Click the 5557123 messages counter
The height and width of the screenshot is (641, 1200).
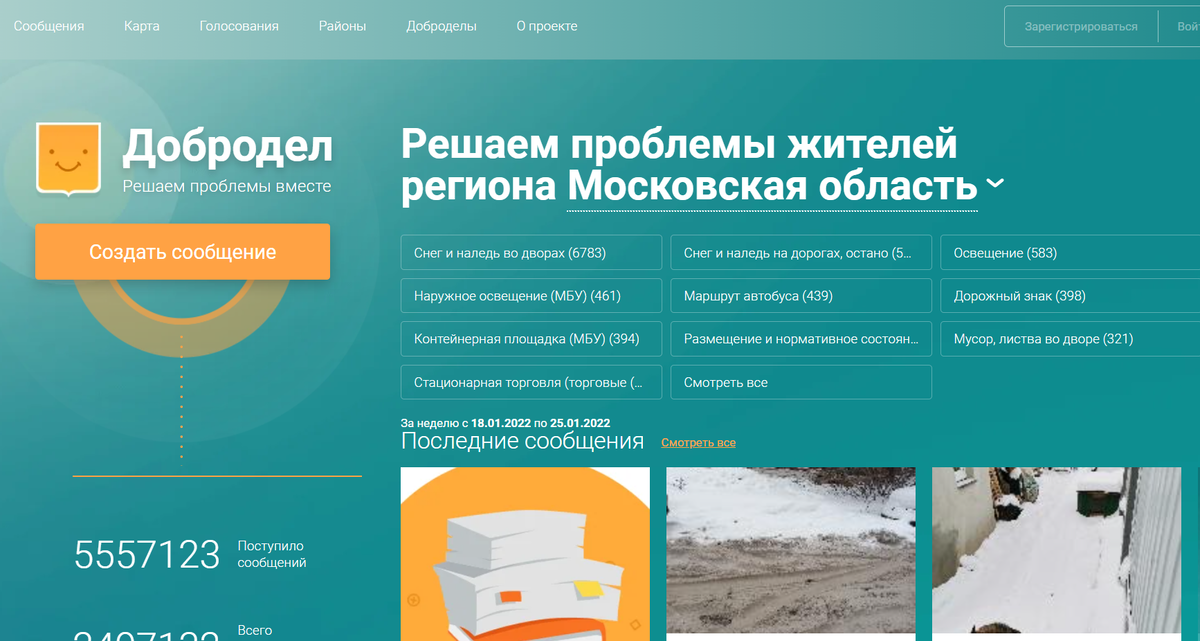pyautogui.click(x=147, y=554)
